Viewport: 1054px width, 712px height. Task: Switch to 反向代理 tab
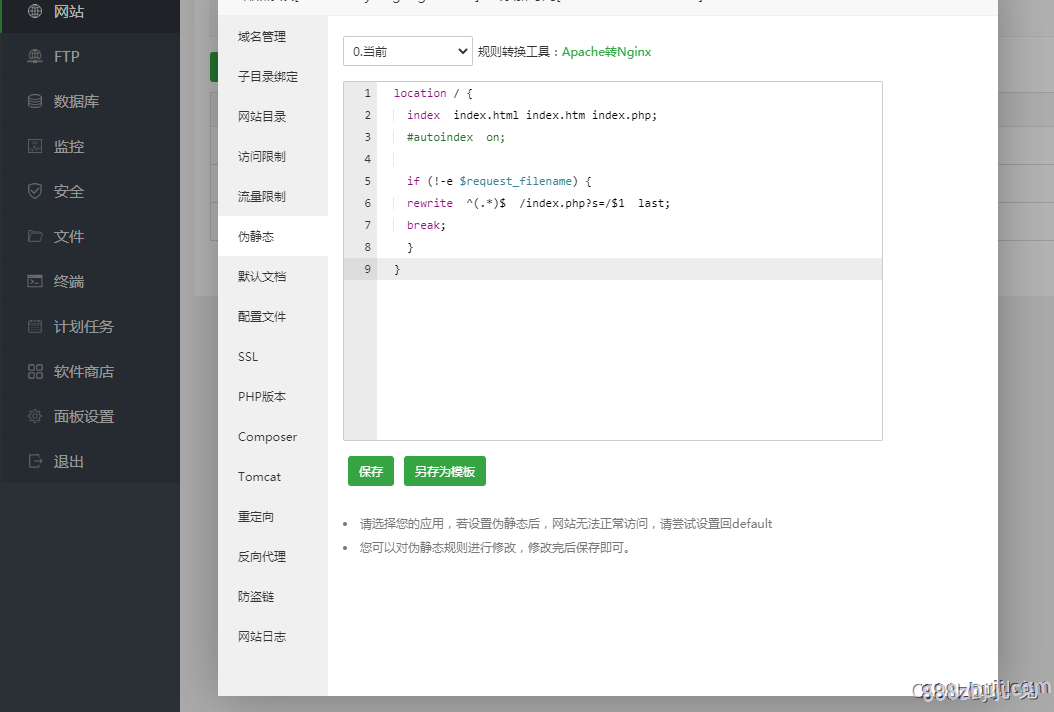pyautogui.click(x=273, y=557)
